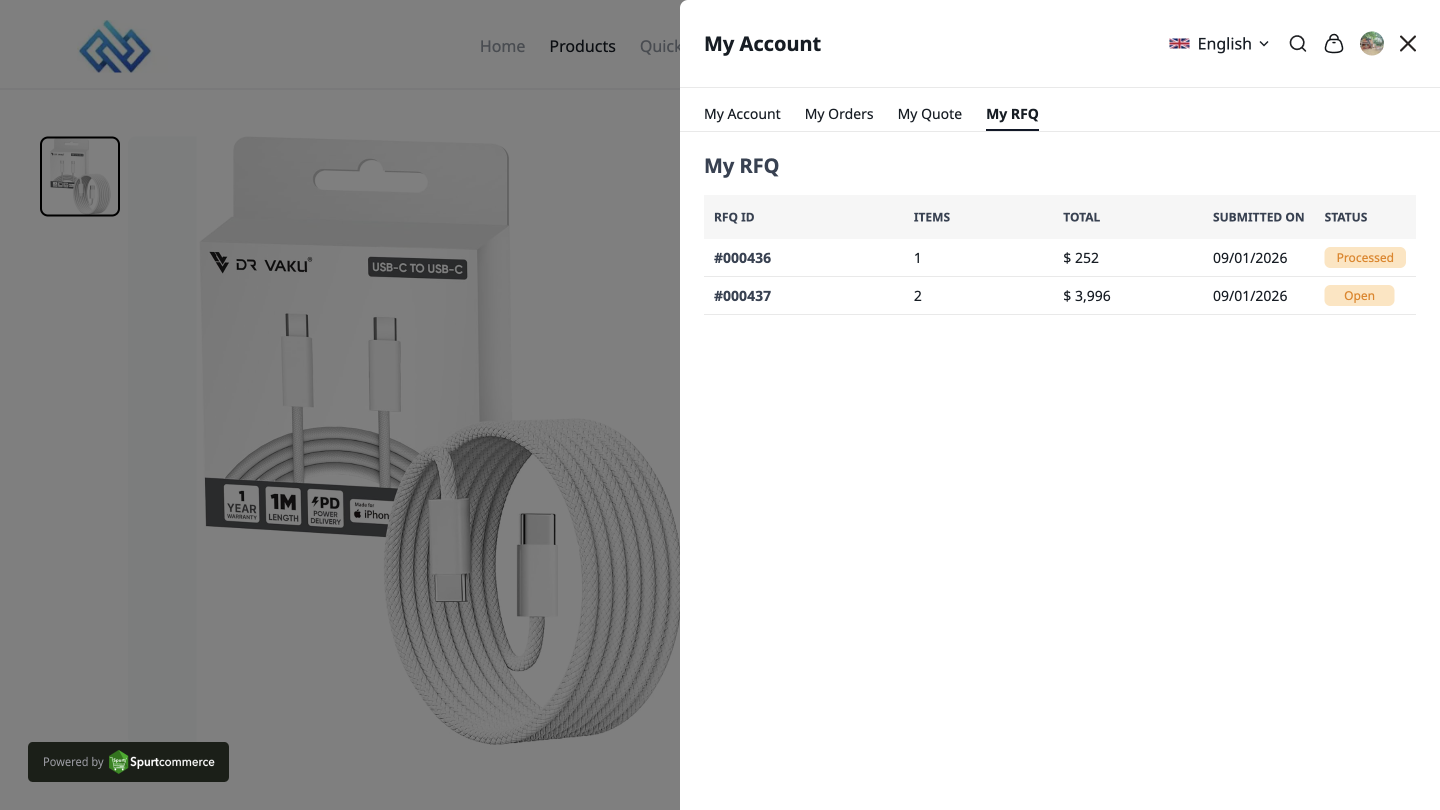Click the My RFQ tab
Image resolution: width=1440 pixels, height=810 pixels.
pos(1012,114)
